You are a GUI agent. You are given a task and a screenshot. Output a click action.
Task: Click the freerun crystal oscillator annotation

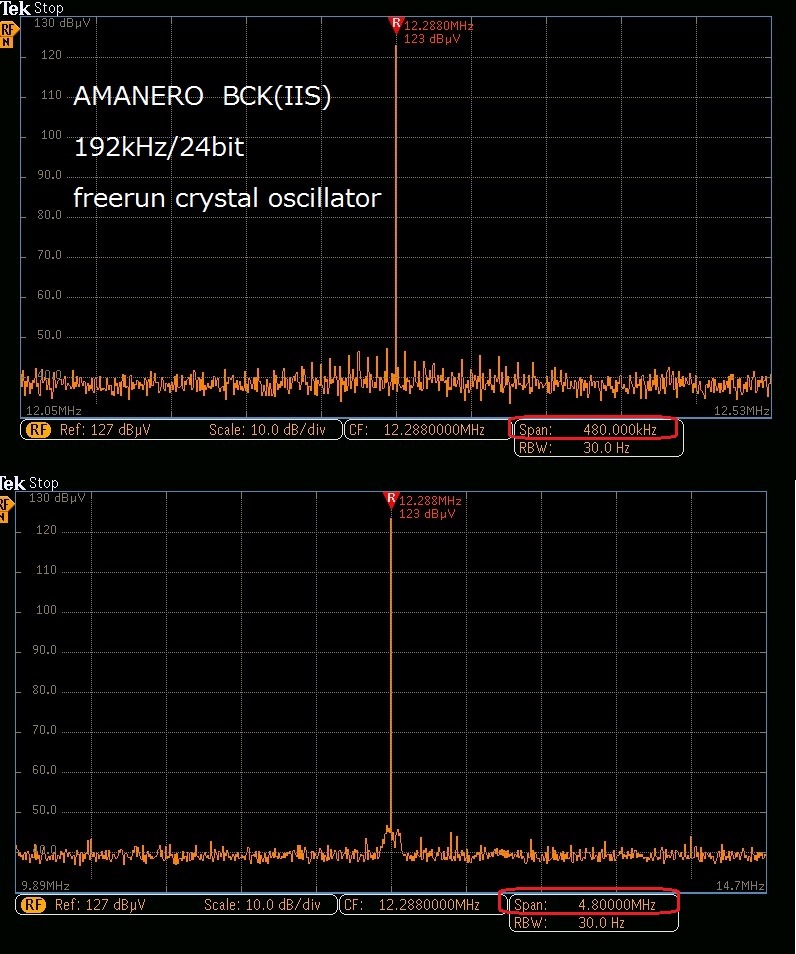pyautogui.click(x=227, y=198)
